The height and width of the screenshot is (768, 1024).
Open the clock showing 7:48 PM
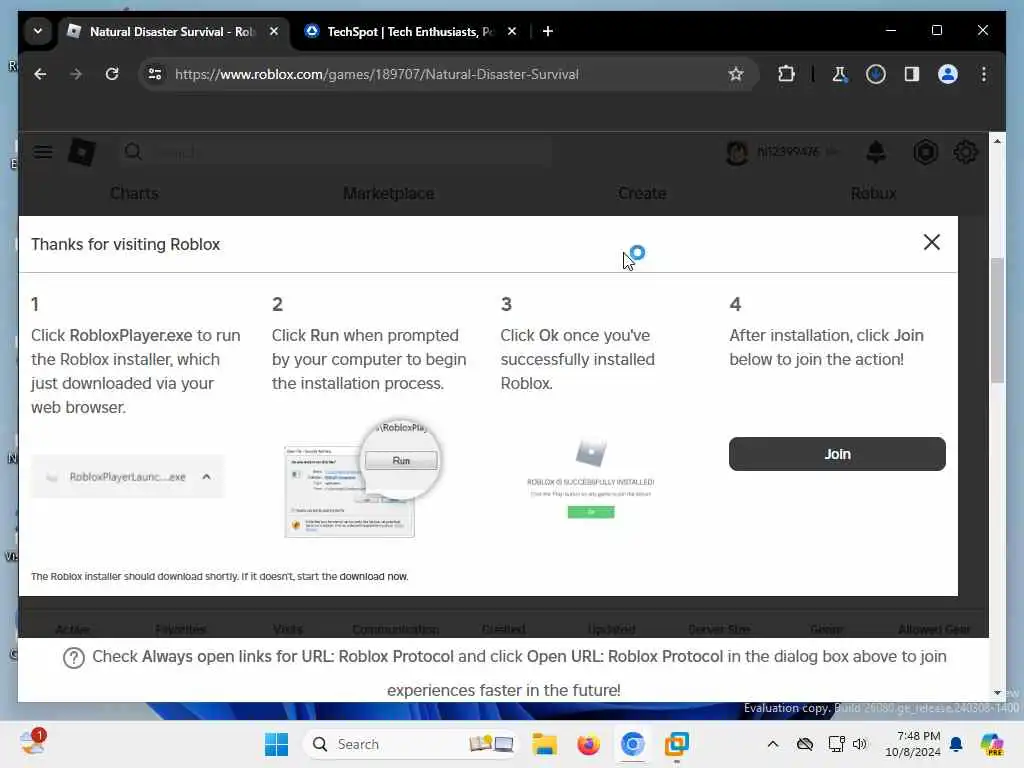pos(913,744)
